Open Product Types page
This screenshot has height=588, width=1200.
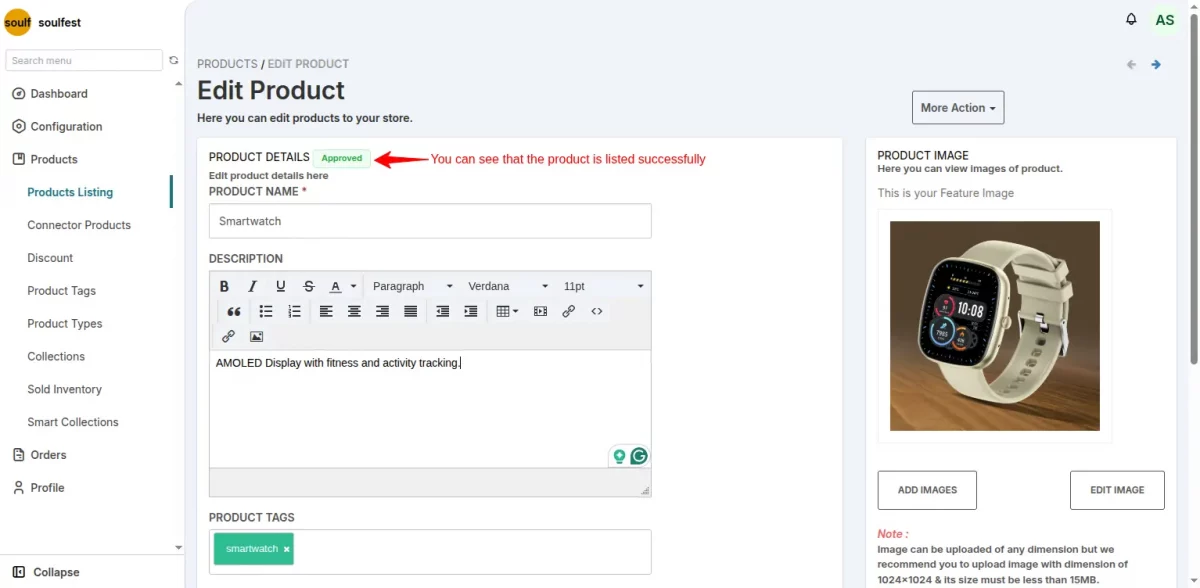coord(65,324)
